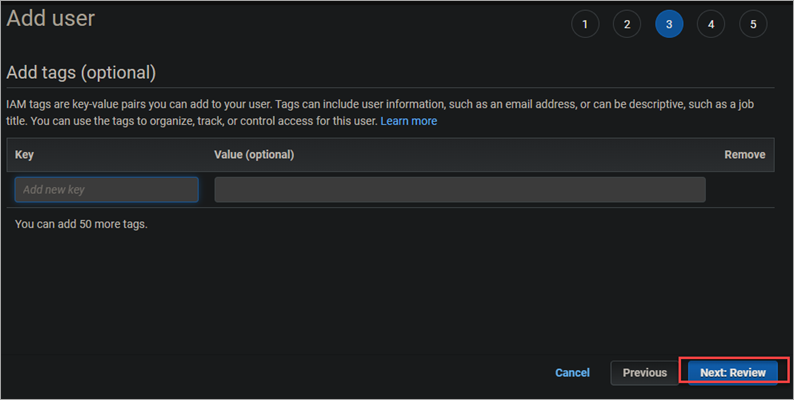
Task: Click blank footer bar left of Cancel
Action: click(273, 373)
